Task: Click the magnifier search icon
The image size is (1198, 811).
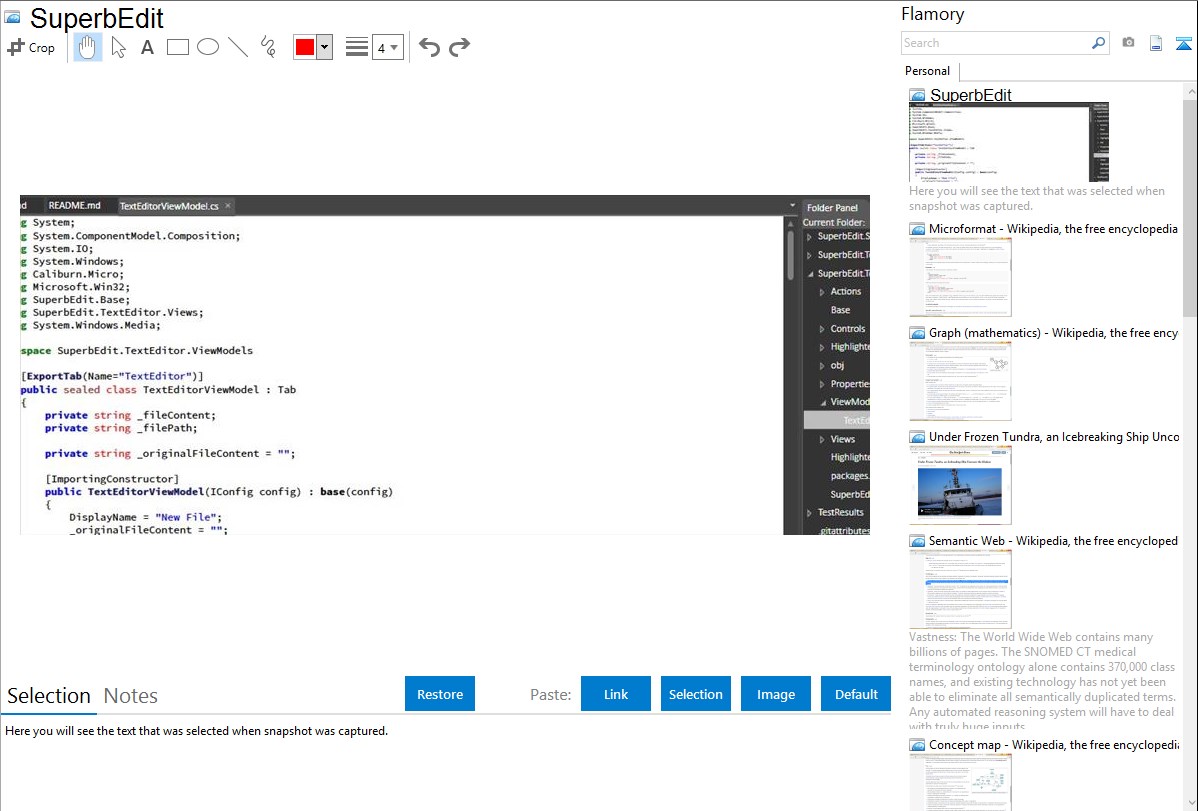Action: click(x=1099, y=43)
